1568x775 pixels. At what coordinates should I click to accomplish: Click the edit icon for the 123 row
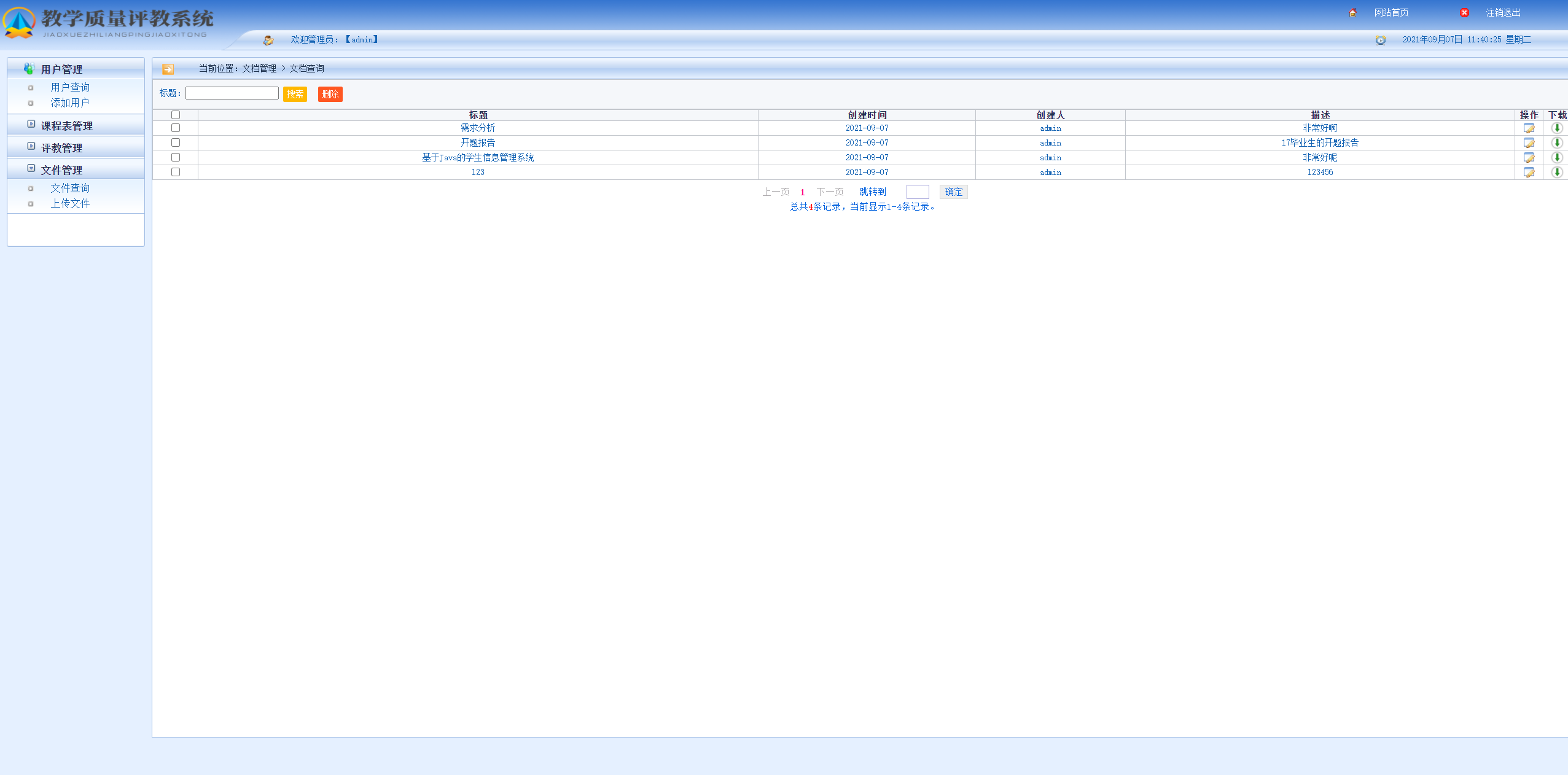(x=1529, y=173)
